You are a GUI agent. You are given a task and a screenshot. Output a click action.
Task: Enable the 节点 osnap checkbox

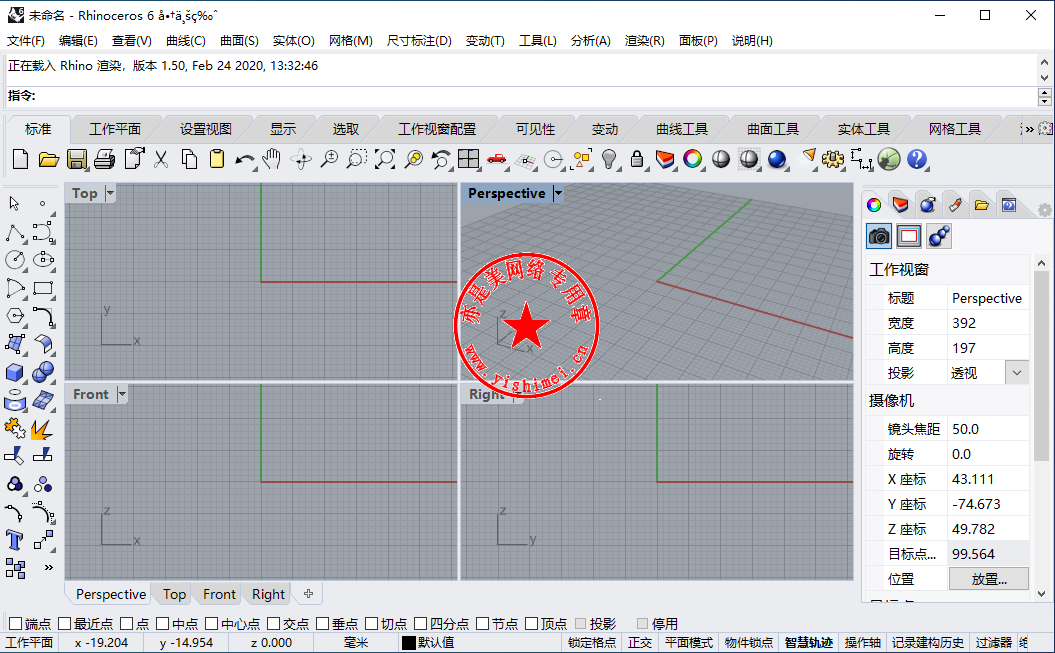(x=482, y=623)
